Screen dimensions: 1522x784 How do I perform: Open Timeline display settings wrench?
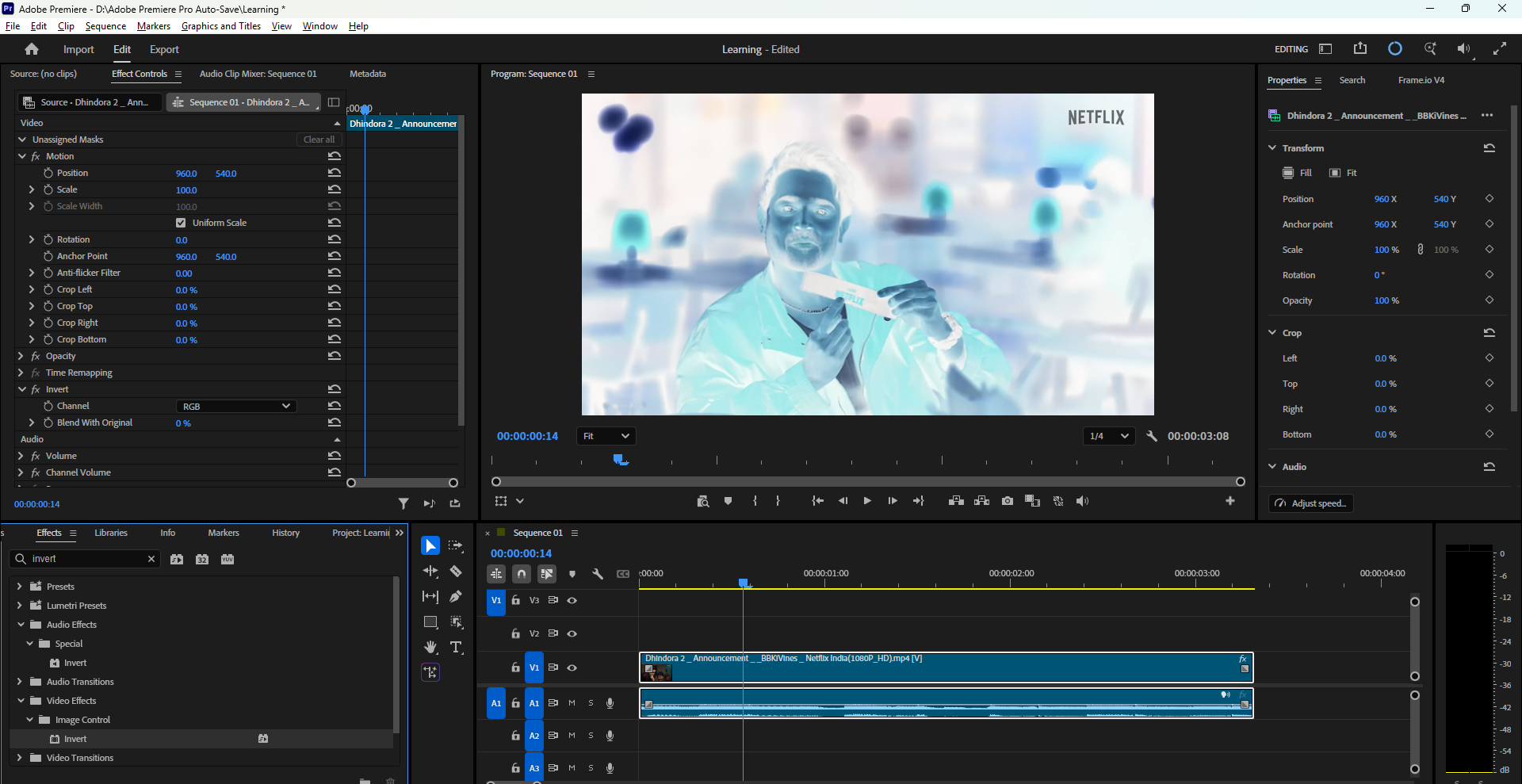pyautogui.click(x=598, y=574)
